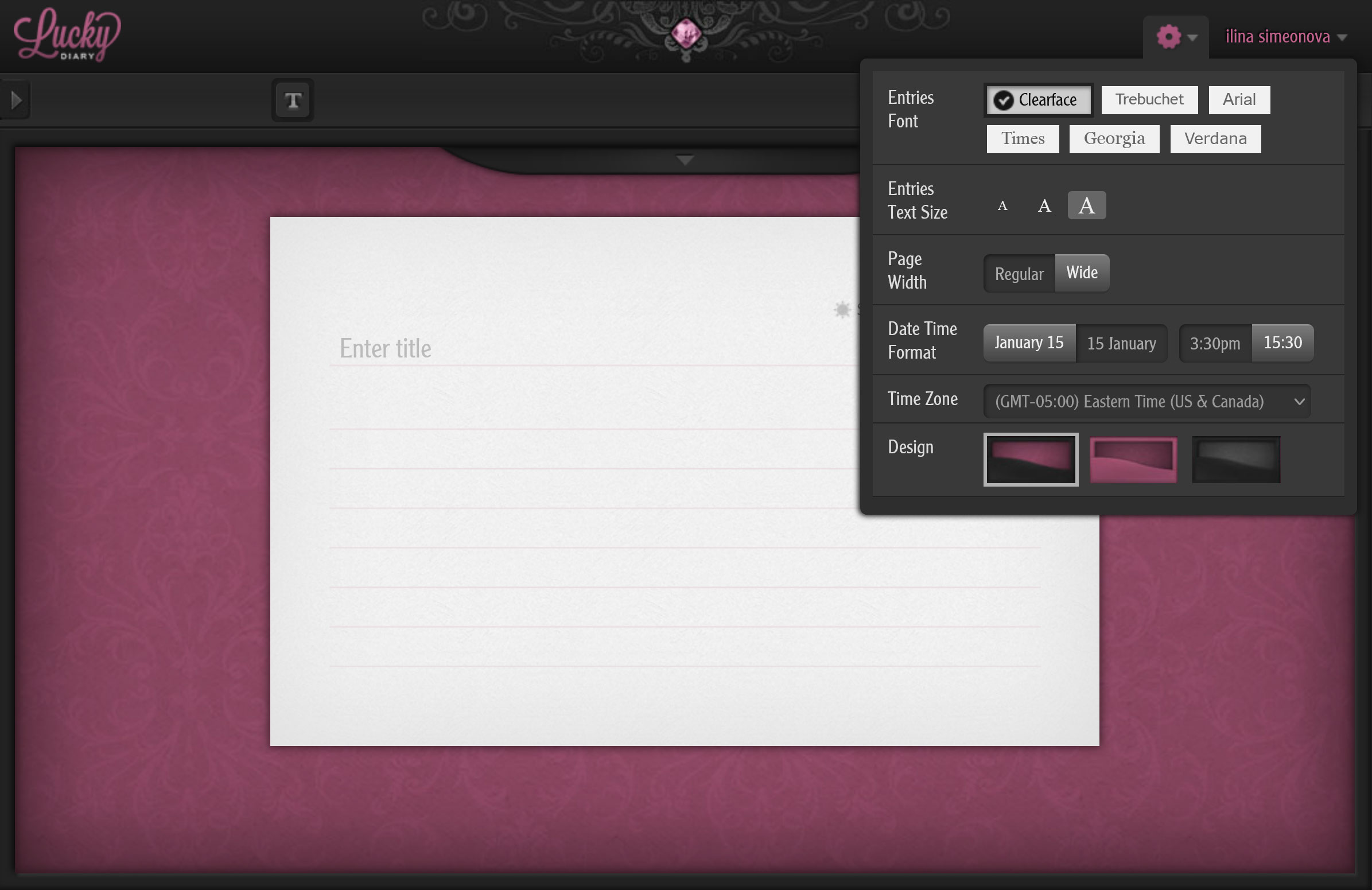Select the Trebuchet entries font

click(1149, 100)
